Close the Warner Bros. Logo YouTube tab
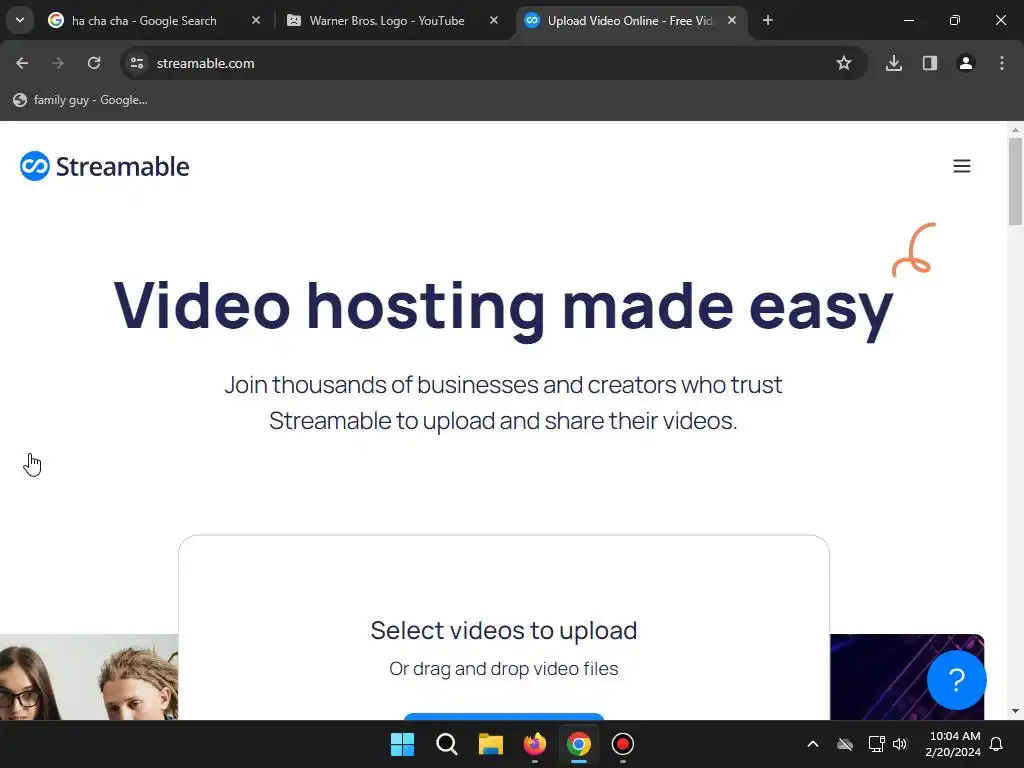The height and width of the screenshot is (768, 1024). 494,20
